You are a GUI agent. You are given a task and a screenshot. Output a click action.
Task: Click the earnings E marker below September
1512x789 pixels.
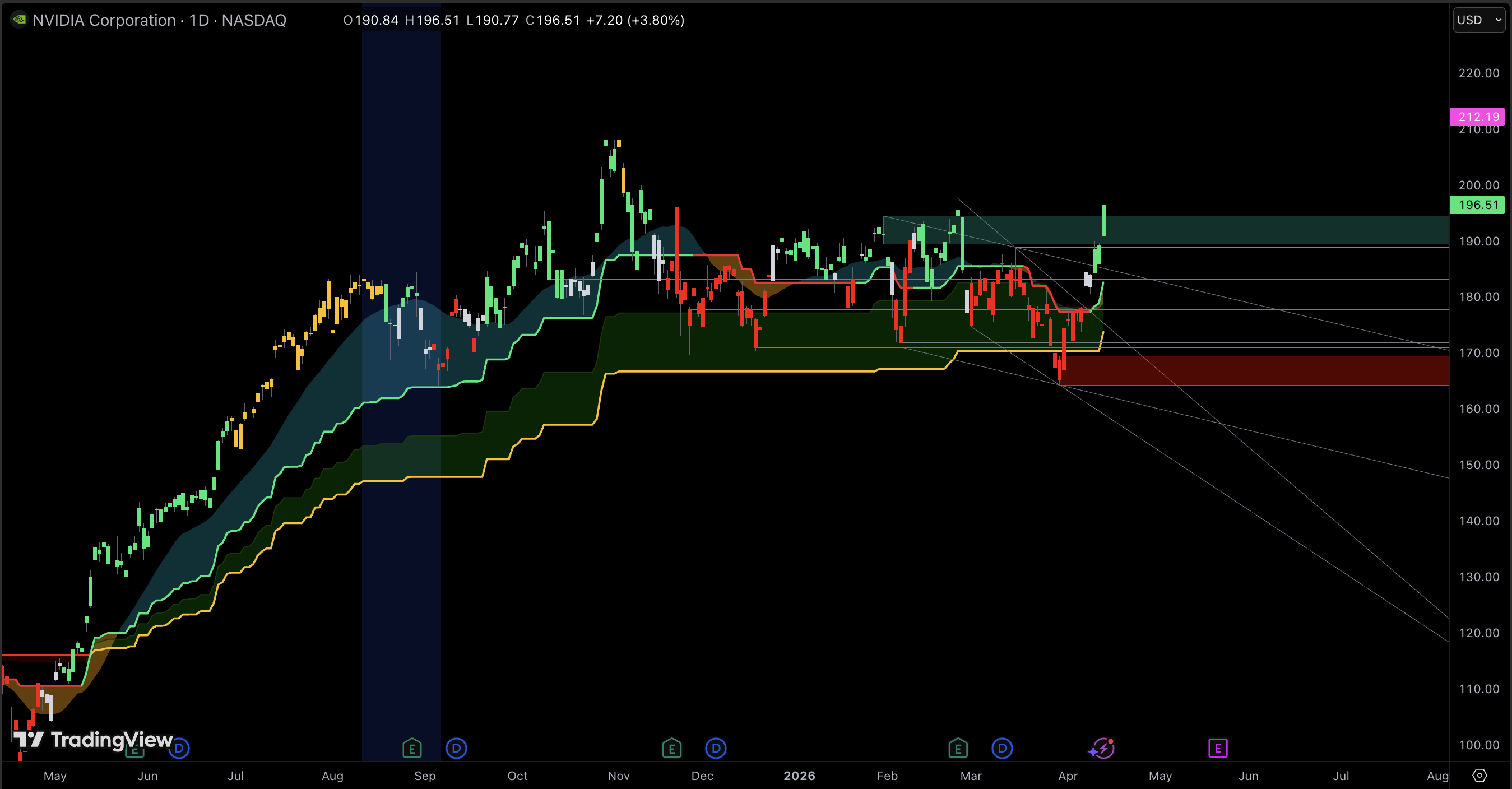tap(412, 749)
